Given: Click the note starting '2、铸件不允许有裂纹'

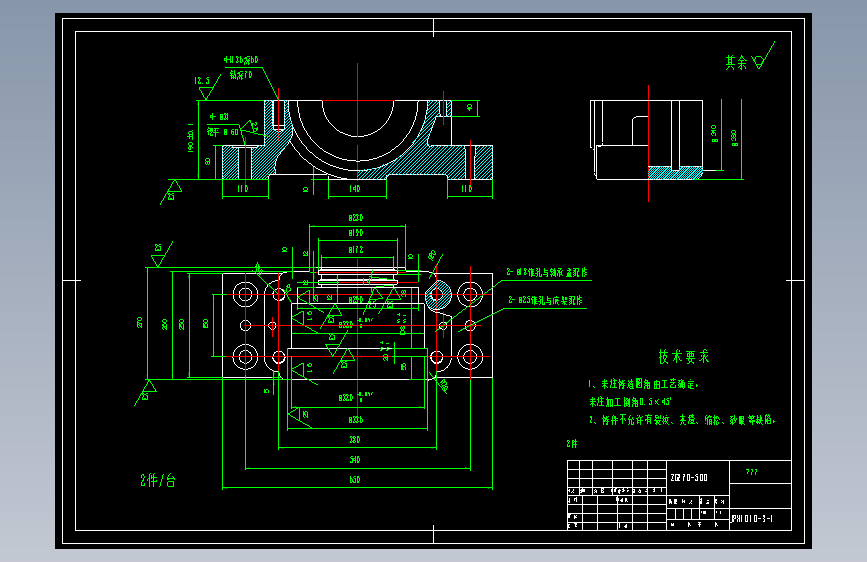Looking at the screenshot, I should (x=682, y=420).
